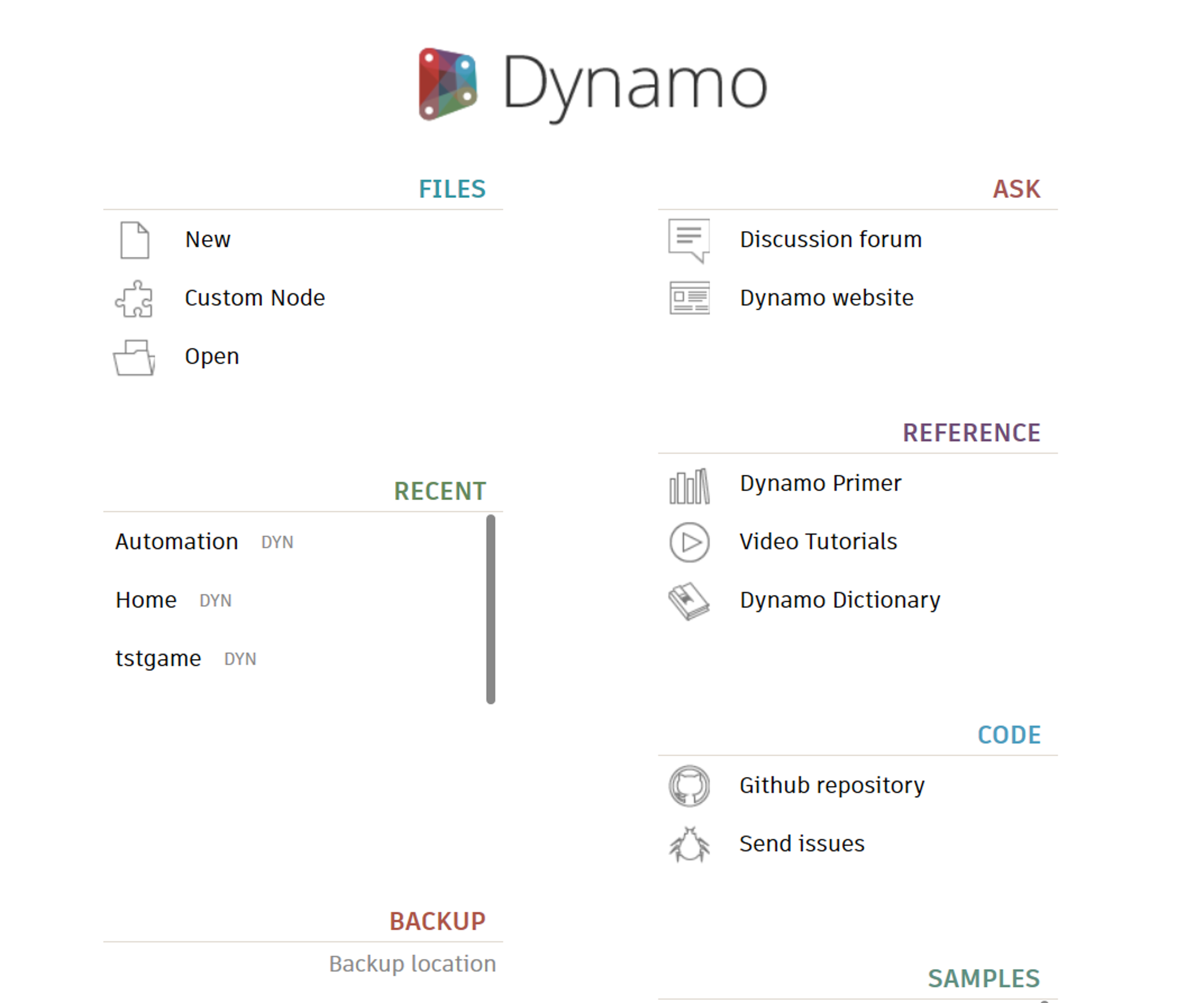Launch Video Tutorials
This screenshot has height=1003, width=1204.
tap(818, 542)
